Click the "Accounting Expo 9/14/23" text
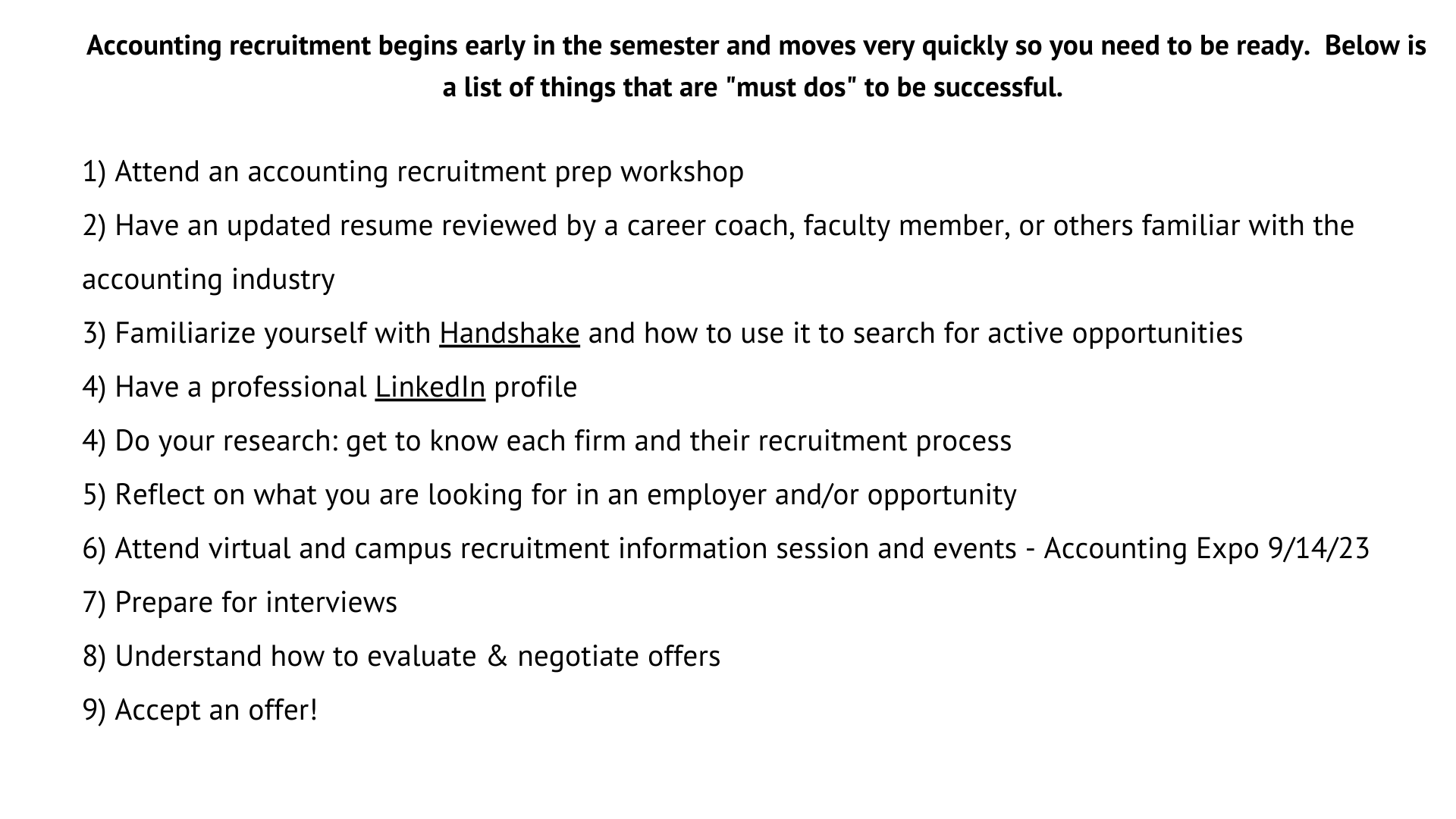Screen dimensions: 1456x819 tap(1207, 549)
